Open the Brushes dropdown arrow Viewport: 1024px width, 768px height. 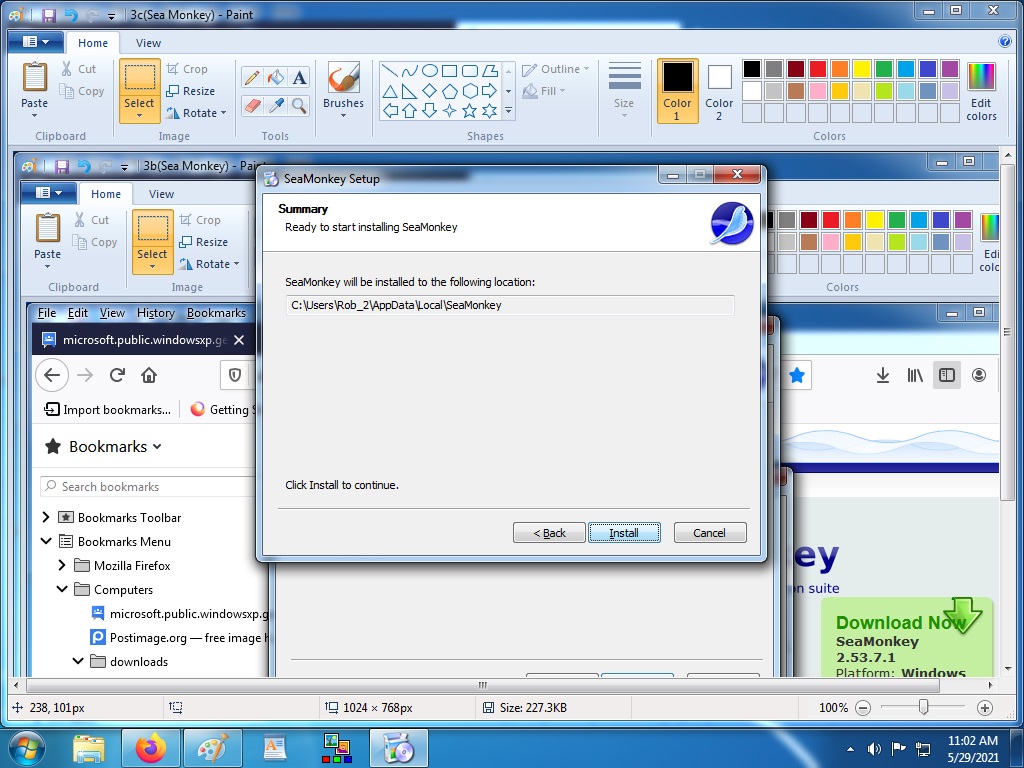[344, 116]
